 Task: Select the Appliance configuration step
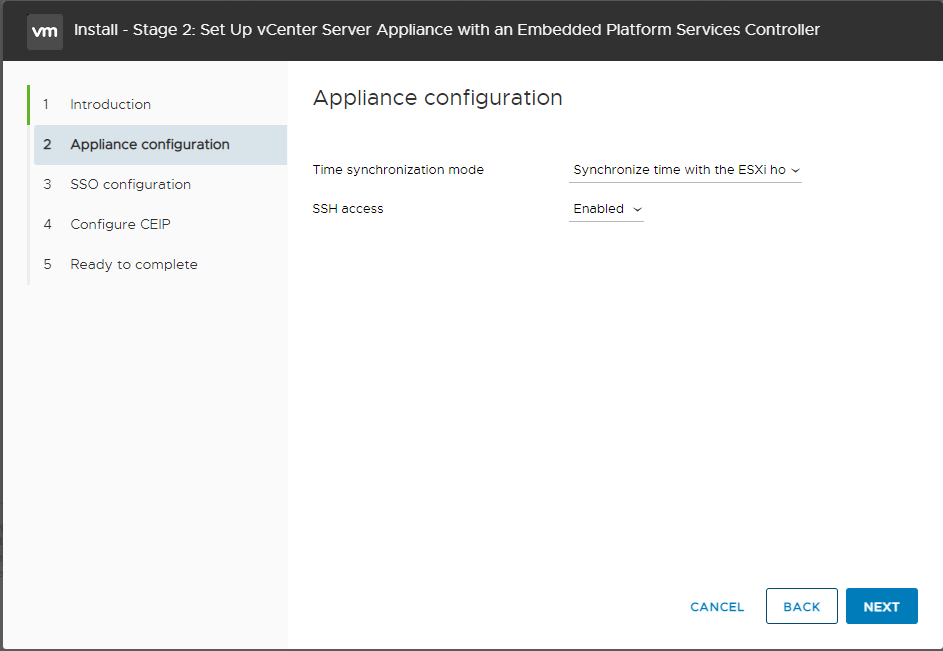tap(160, 145)
